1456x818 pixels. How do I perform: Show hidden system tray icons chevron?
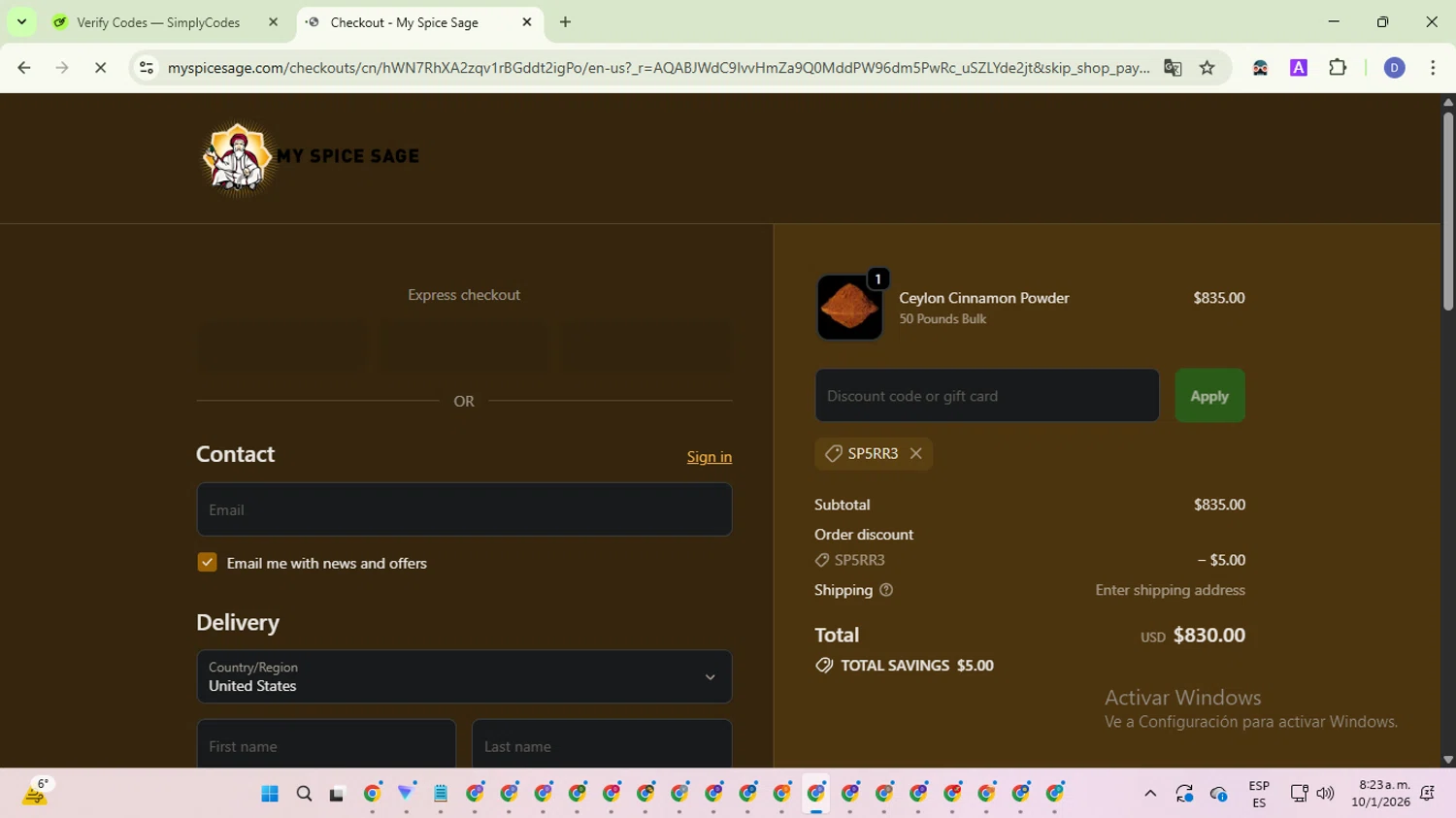[1150, 794]
